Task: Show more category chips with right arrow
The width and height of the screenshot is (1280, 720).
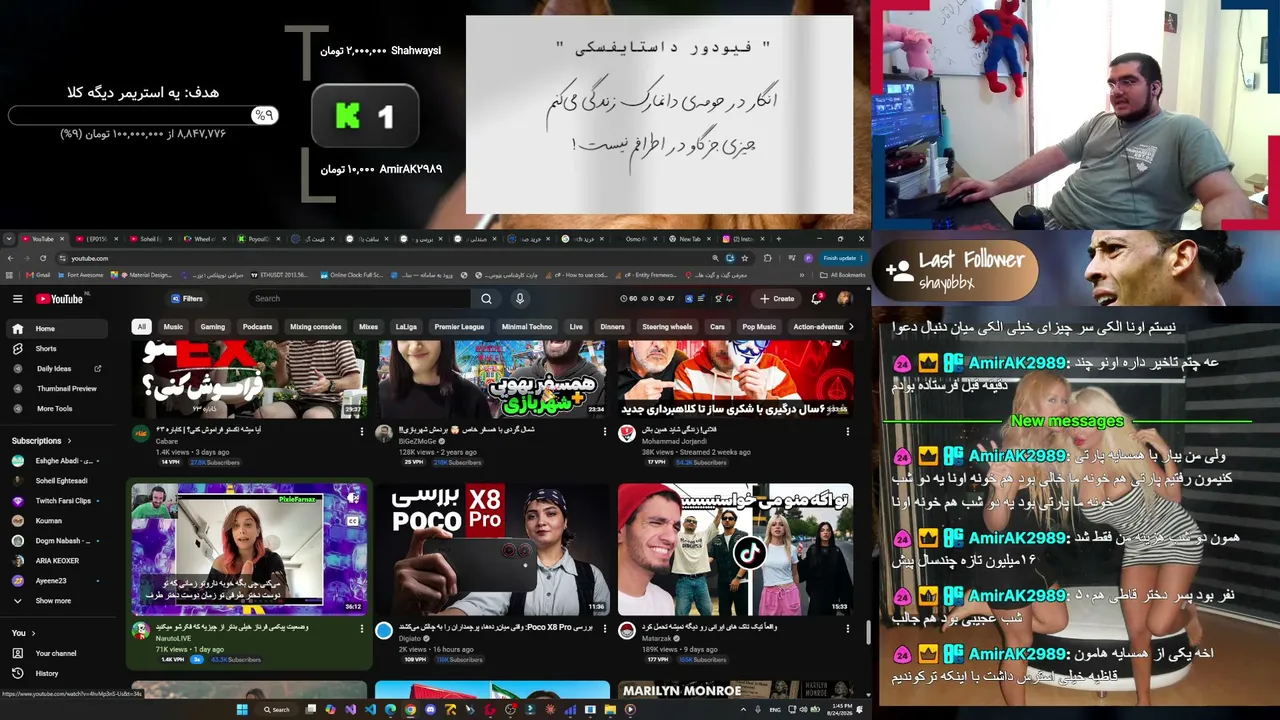Action: tap(850, 327)
